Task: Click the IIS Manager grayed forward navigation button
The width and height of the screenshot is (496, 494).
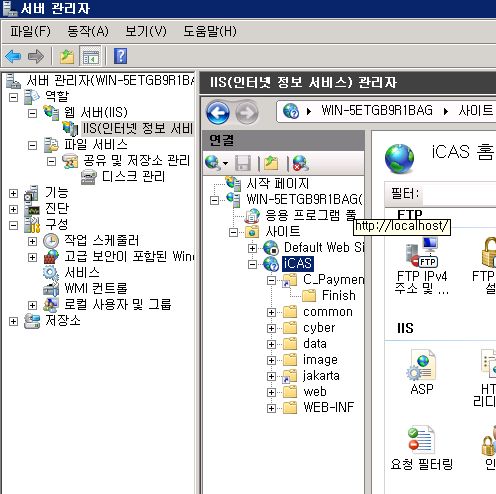Action: [x=247, y=113]
